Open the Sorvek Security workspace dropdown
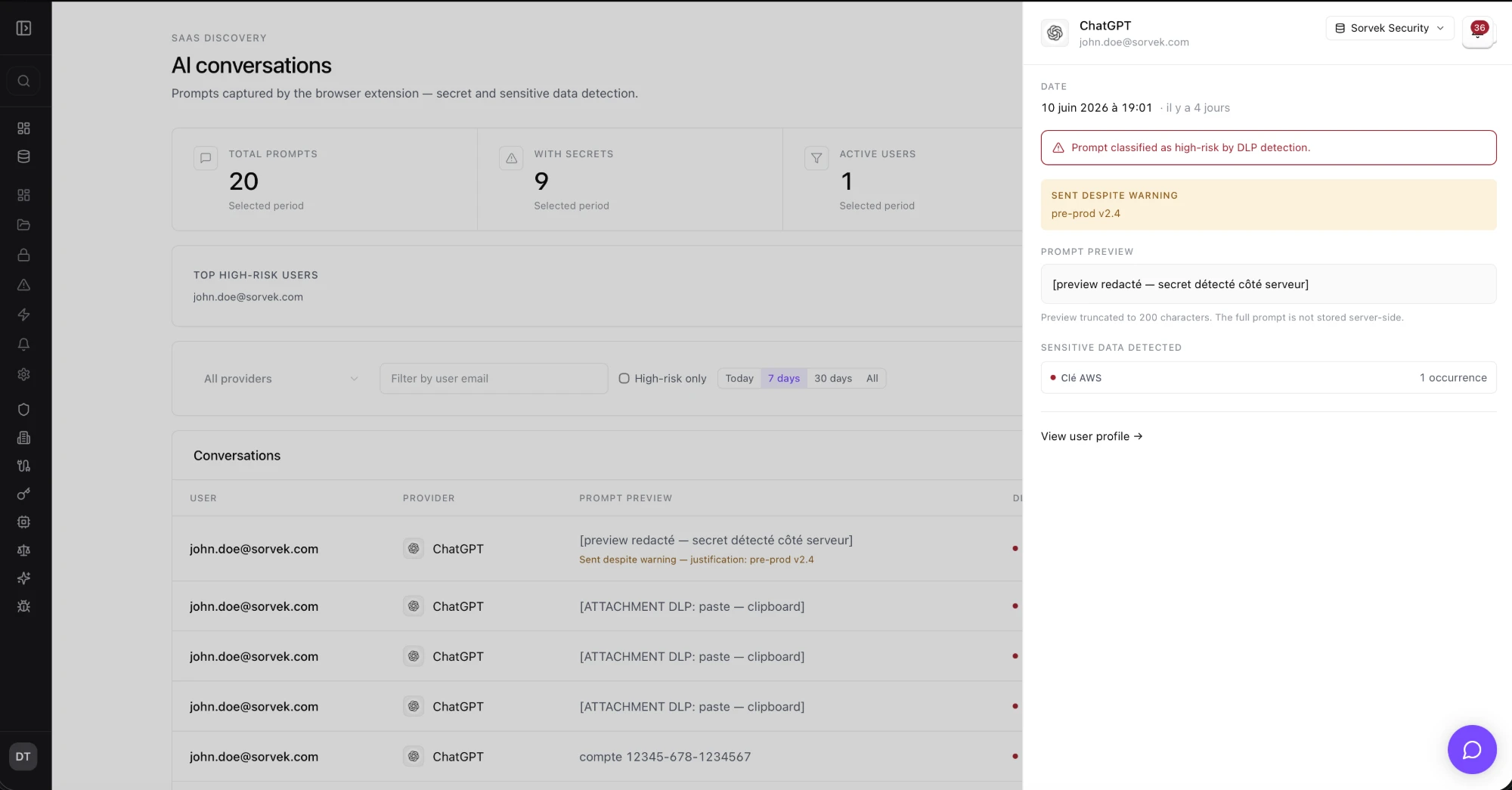 [x=1390, y=28]
